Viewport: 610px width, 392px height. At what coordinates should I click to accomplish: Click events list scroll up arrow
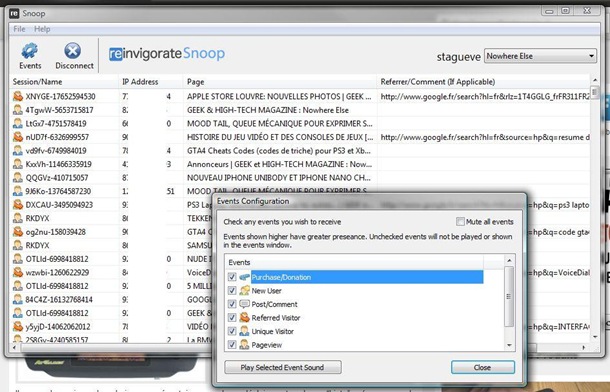509,260
